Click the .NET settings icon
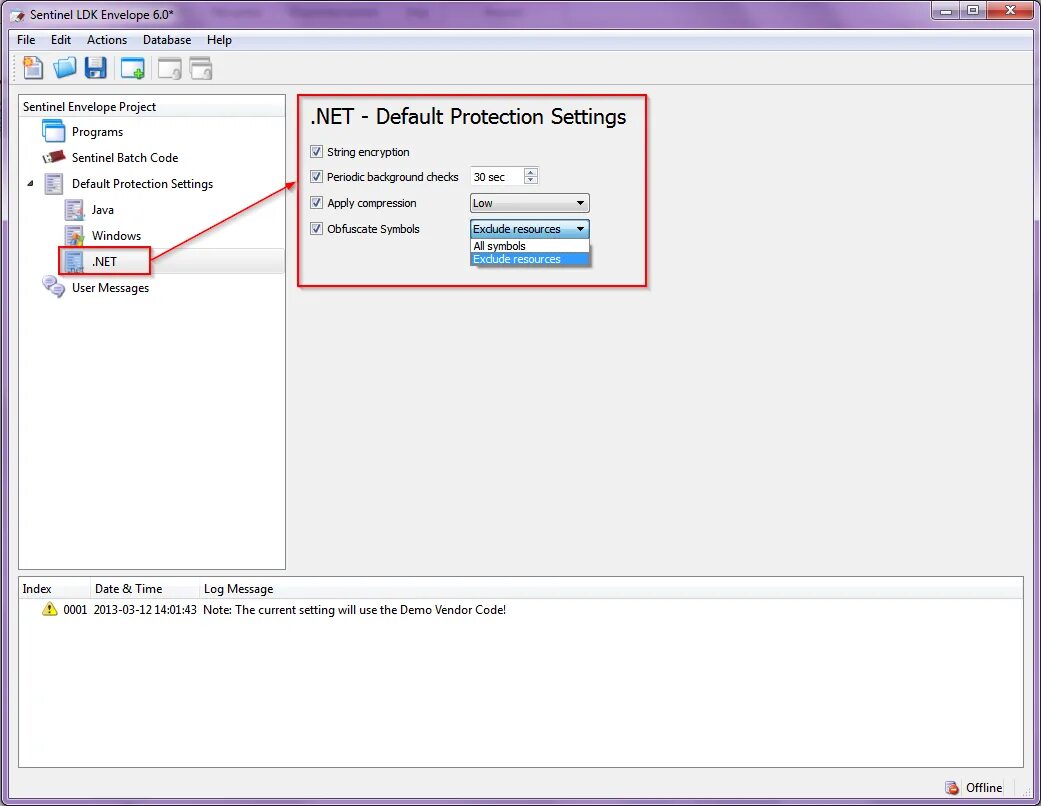This screenshot has height=806, width=1041. click(74, 262)
